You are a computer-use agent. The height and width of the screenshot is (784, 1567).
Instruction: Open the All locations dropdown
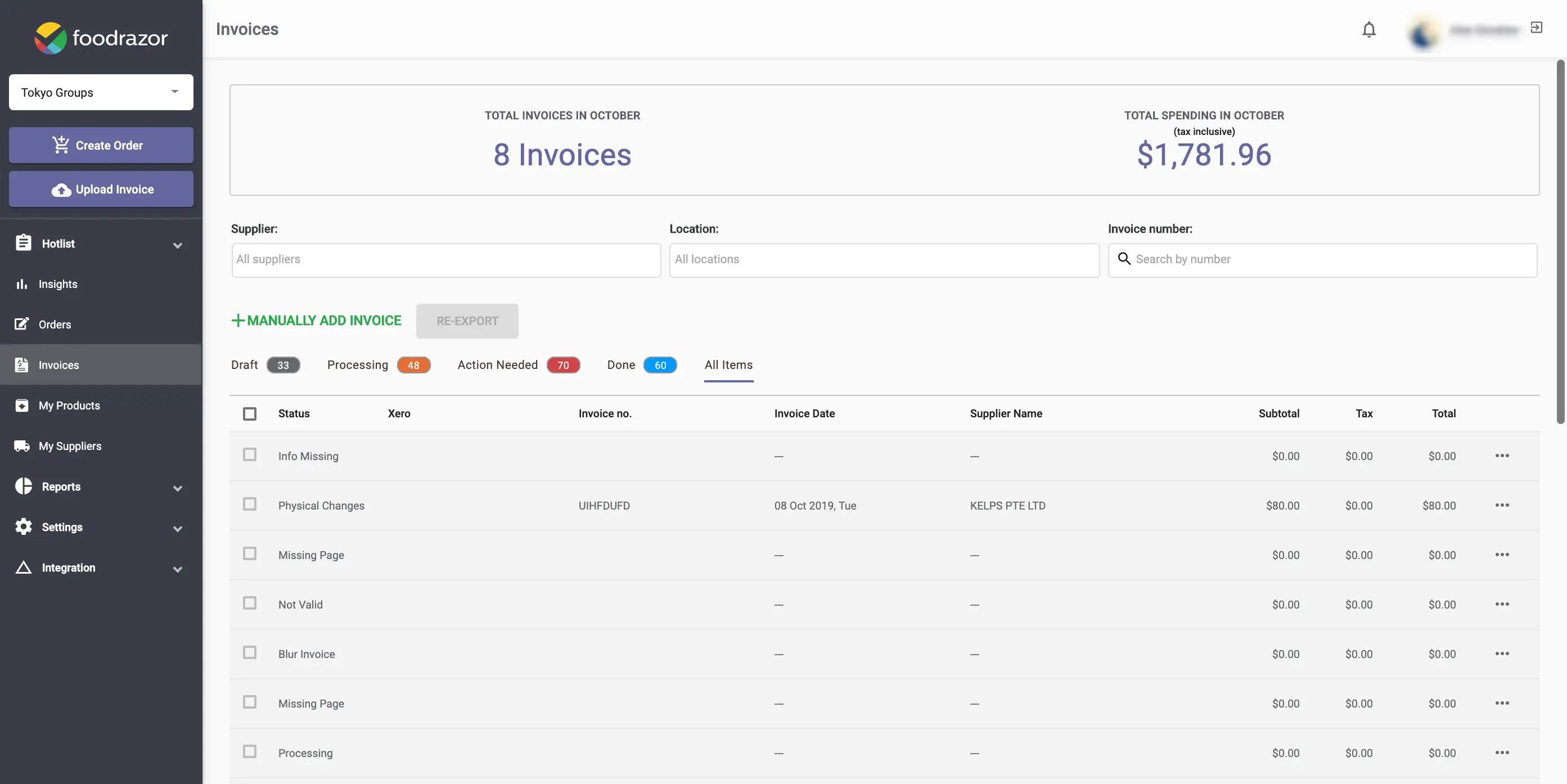(x=885, y=260)
